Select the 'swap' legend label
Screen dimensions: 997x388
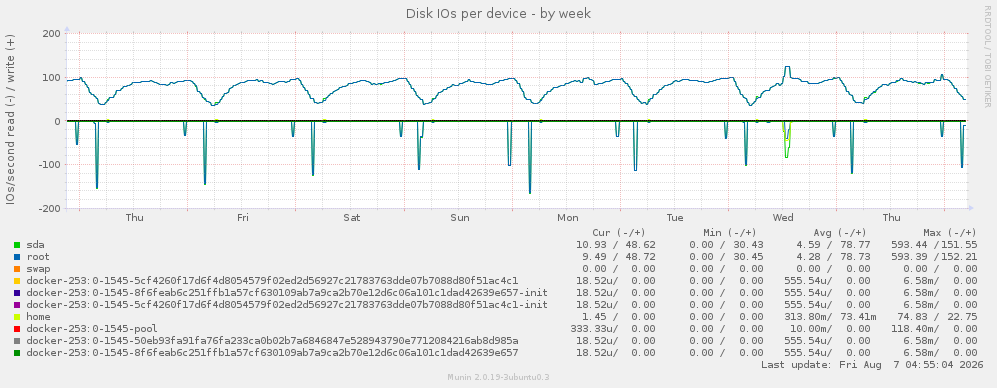(x=38, y=268)
